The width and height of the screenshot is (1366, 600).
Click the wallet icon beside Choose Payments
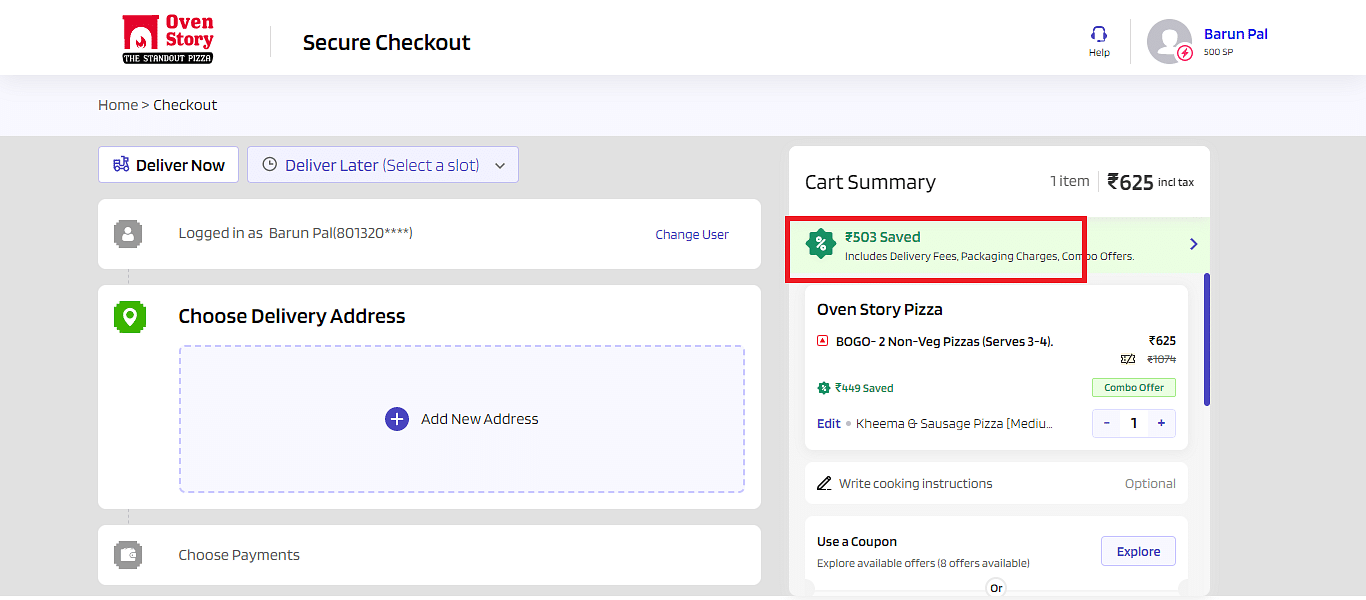(128, 555)
